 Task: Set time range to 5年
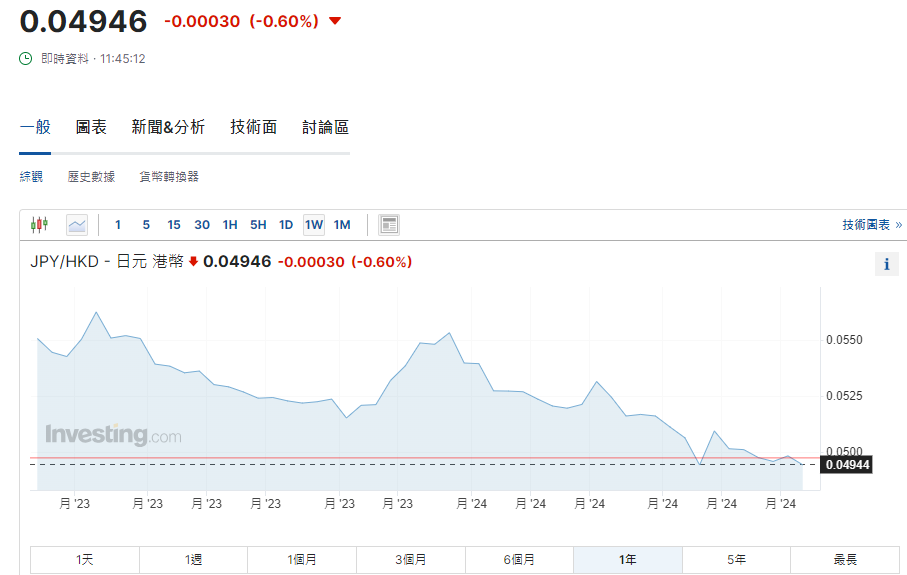[736, 560]
